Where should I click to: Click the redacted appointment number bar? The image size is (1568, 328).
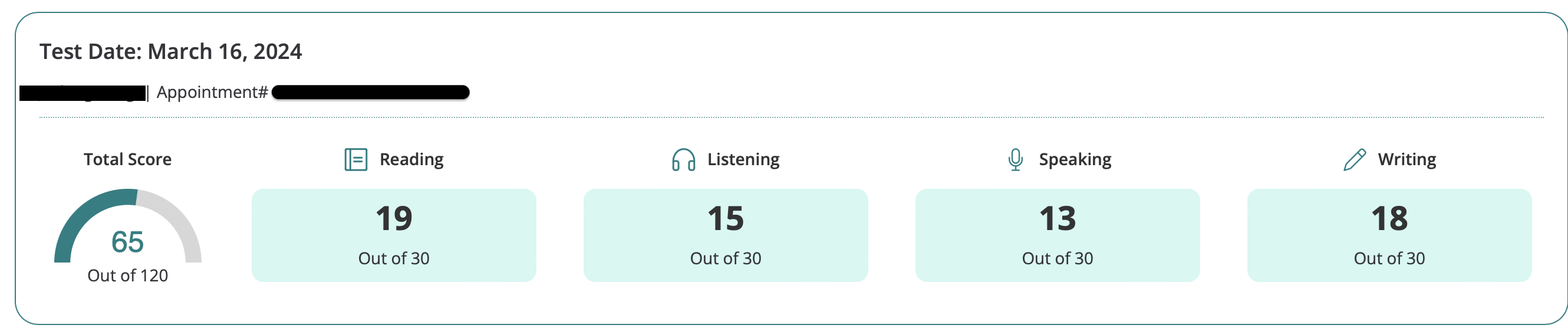[x=370, y=93]
